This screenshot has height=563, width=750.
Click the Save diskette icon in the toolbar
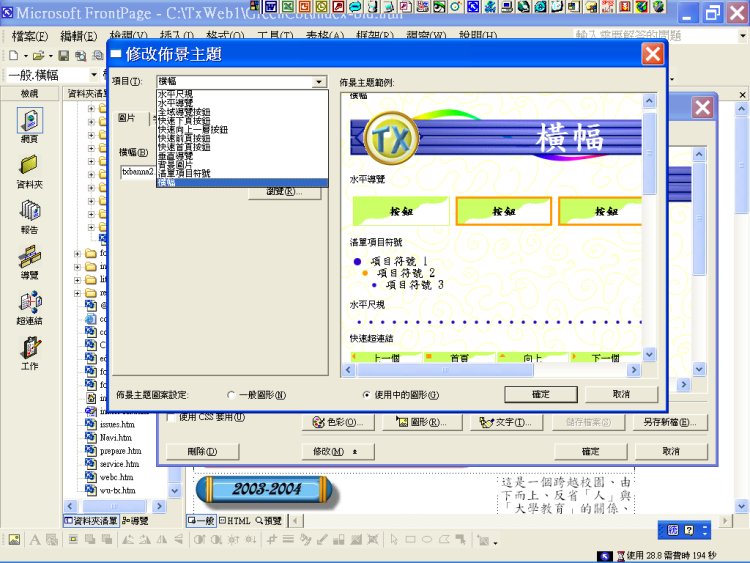pos(64,55)
